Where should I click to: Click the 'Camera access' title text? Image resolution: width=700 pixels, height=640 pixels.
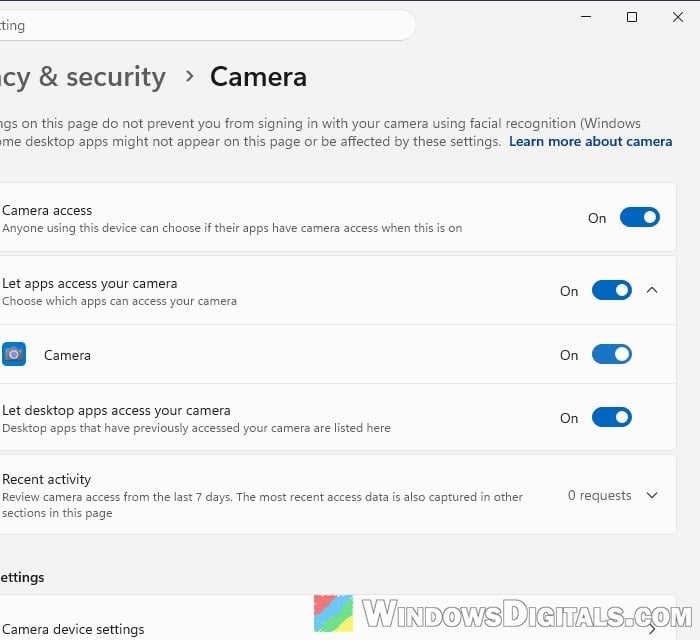click(47, 210)
